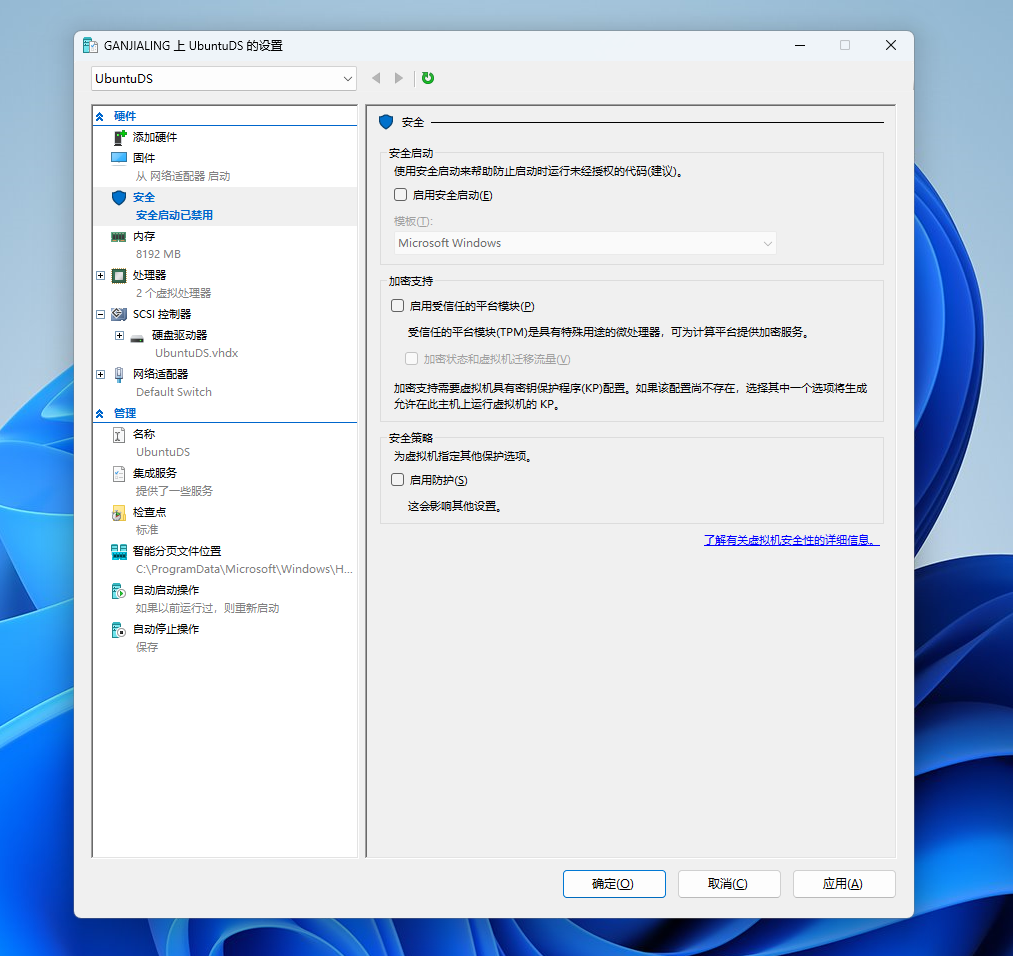Screen dimensions: 1013x956
Task: Open 了解有关虚拟机安全性的详细信息 link
Action: (x=791, y=540)
